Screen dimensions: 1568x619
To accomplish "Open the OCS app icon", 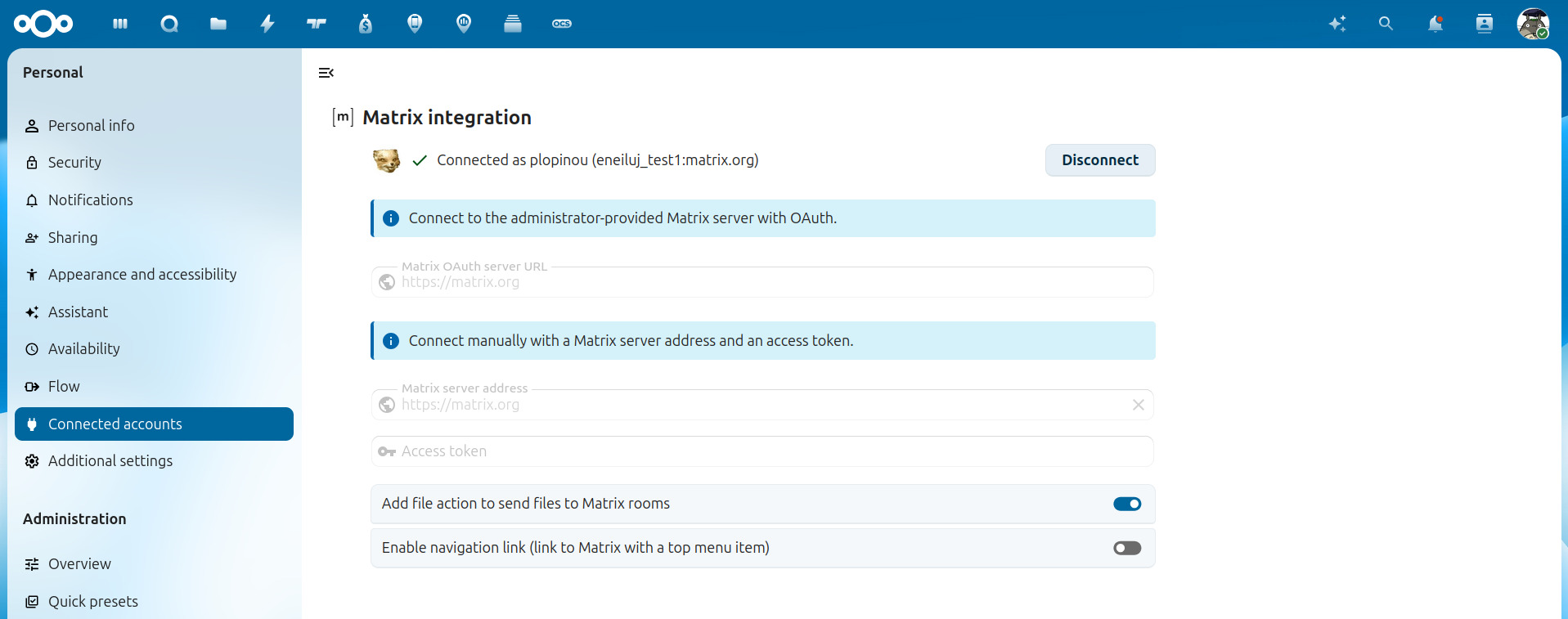I will pyautogui.click(x=562, y=24).
